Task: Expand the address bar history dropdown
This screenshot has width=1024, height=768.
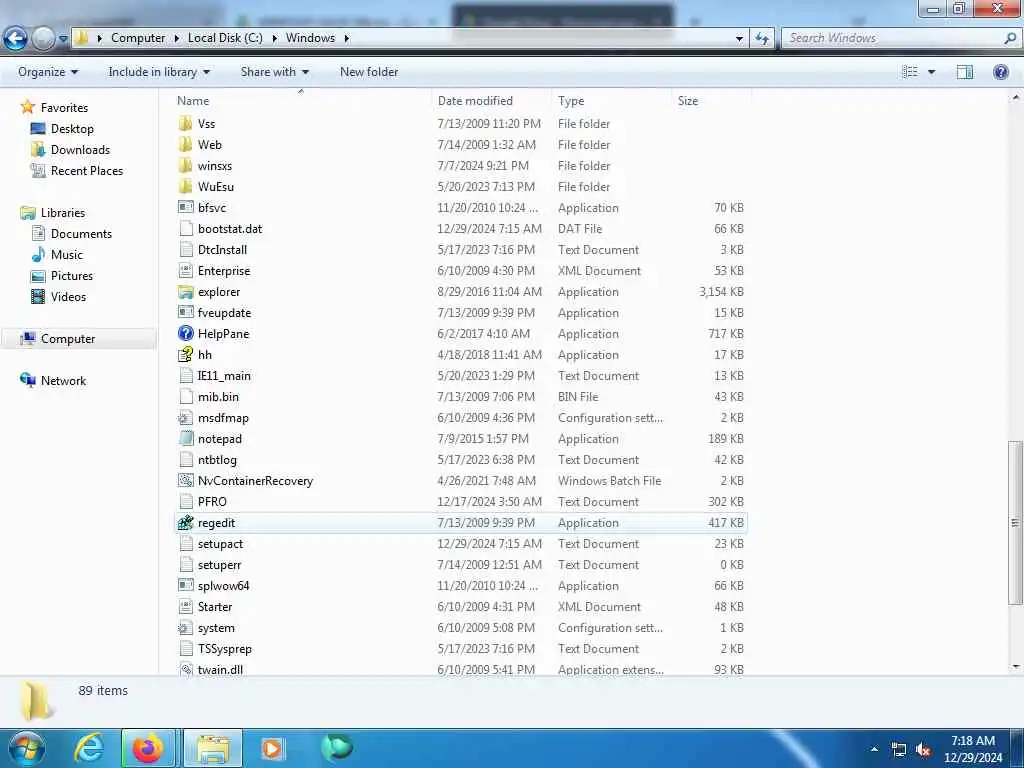Action: click(x=739, y=39)
